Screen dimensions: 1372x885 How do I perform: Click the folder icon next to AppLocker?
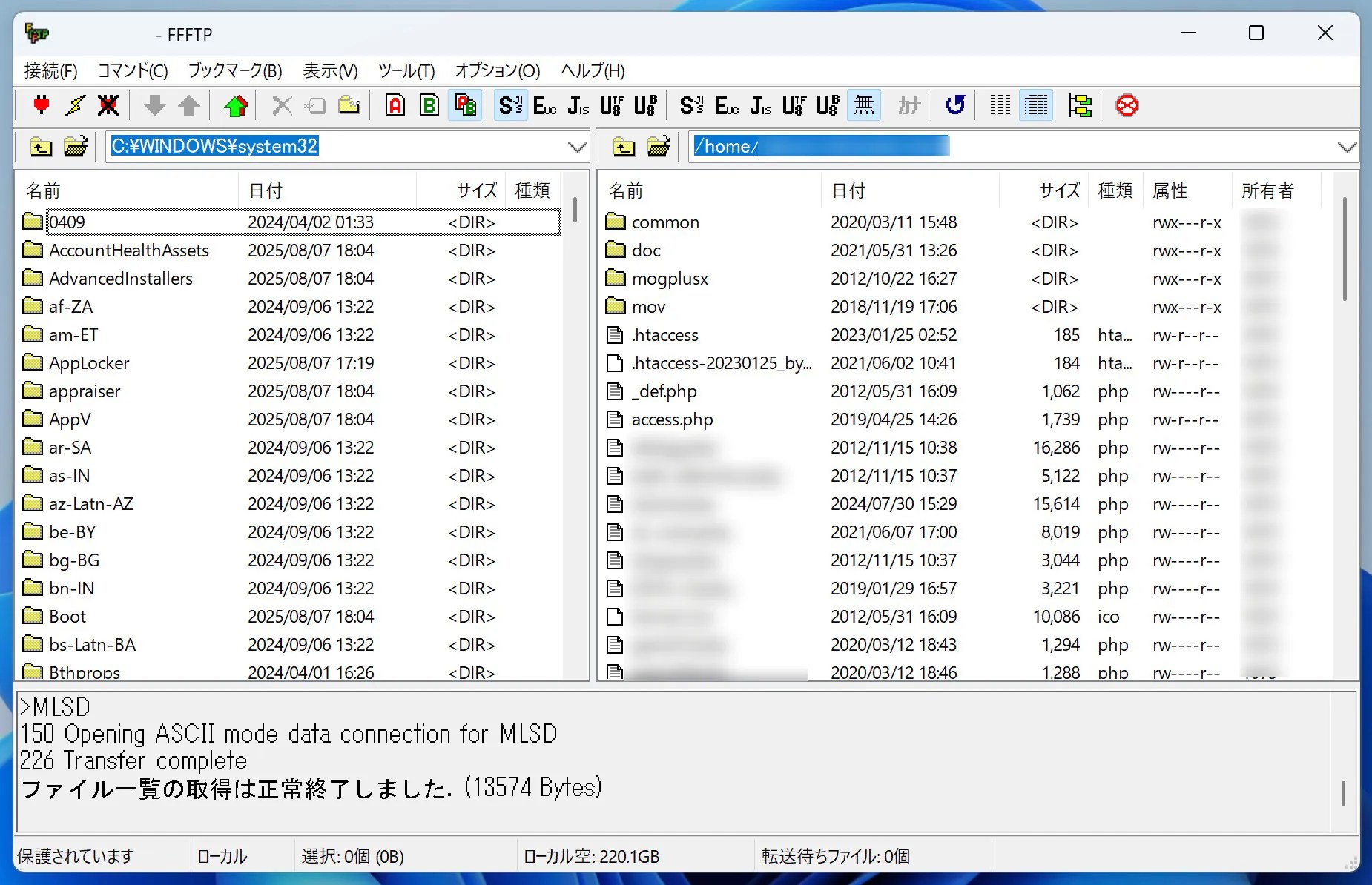click(x=33, y=362)
